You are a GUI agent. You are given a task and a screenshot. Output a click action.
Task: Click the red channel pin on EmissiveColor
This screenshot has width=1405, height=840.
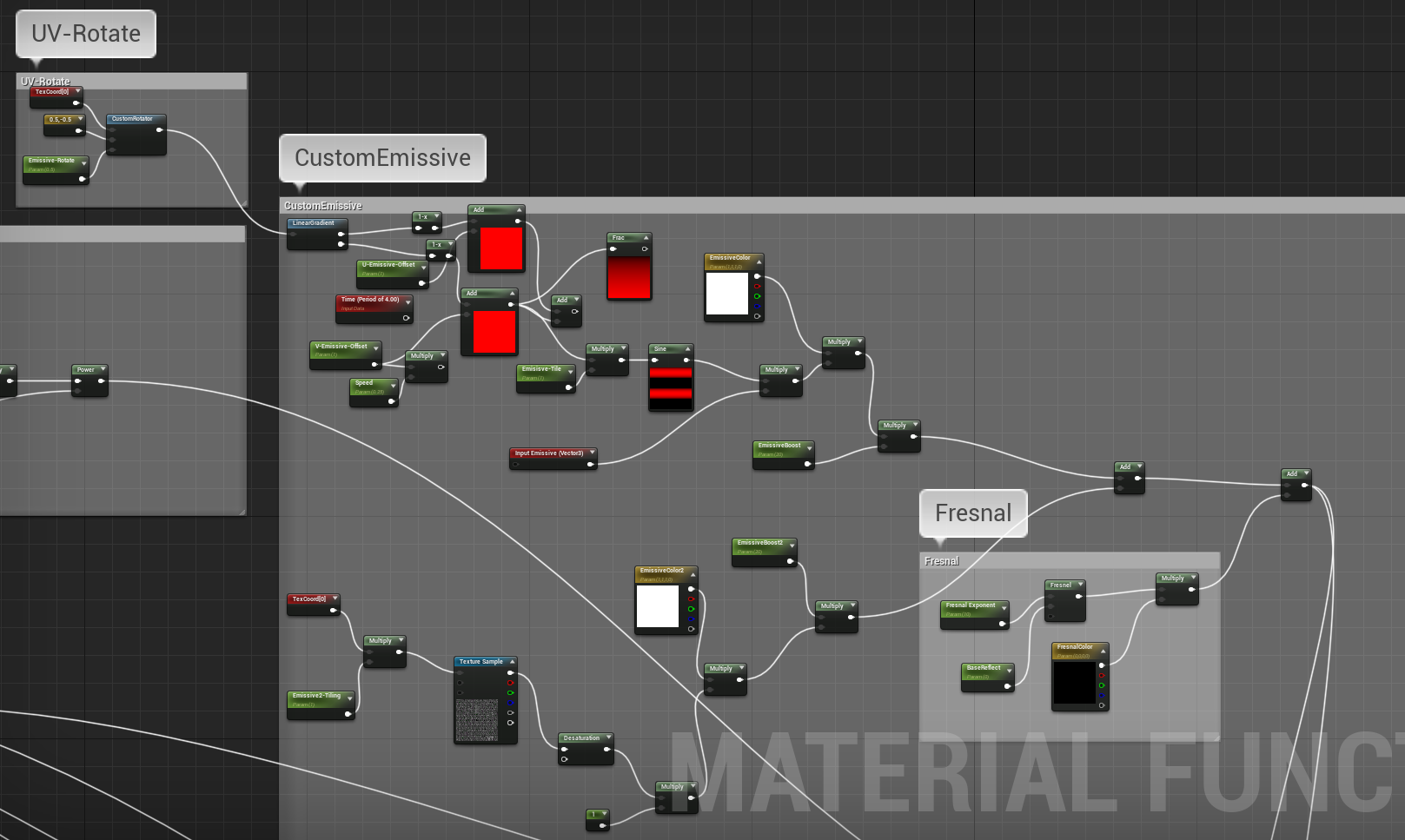tap(758, 286)
